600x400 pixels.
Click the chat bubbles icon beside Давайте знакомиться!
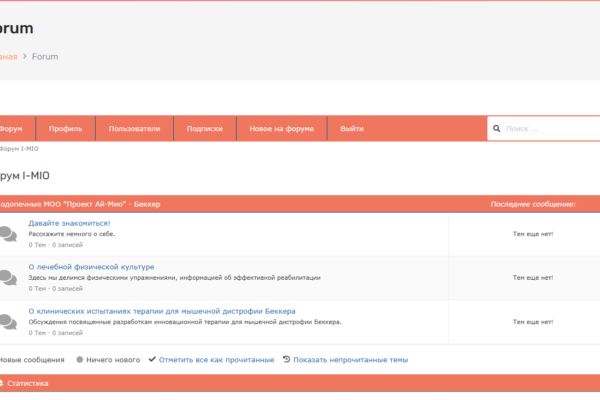[x=8, y=234]
